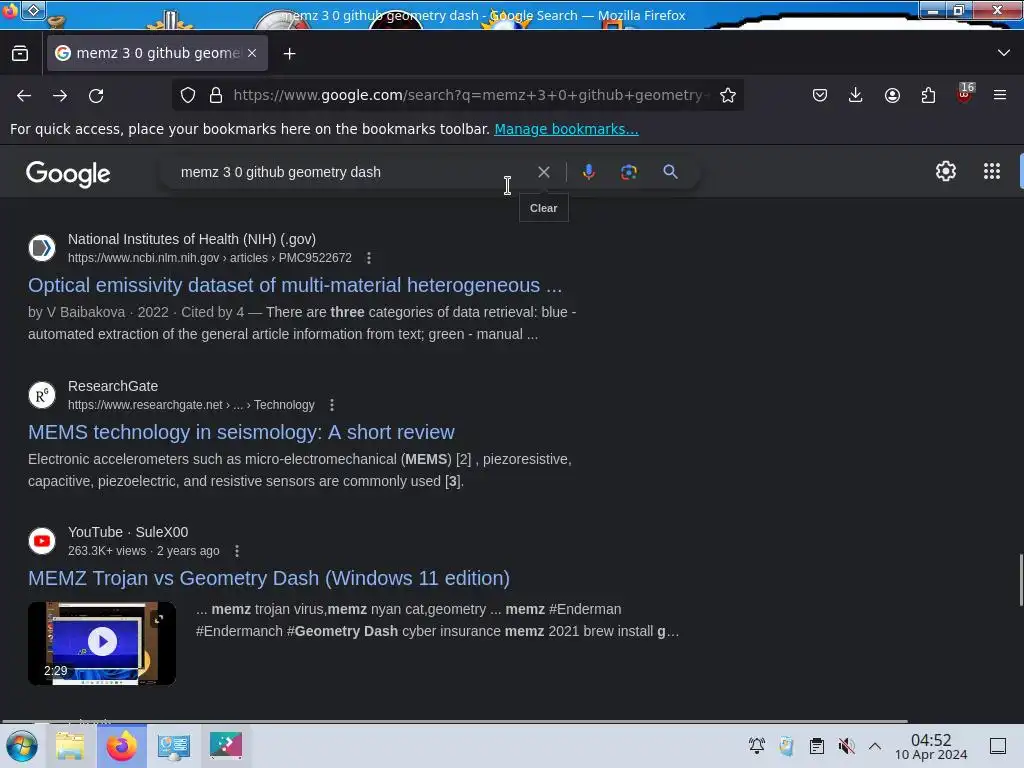Go forward with the forward arrow
This screenshot has height=768, width=1024.
coord(60,95)
